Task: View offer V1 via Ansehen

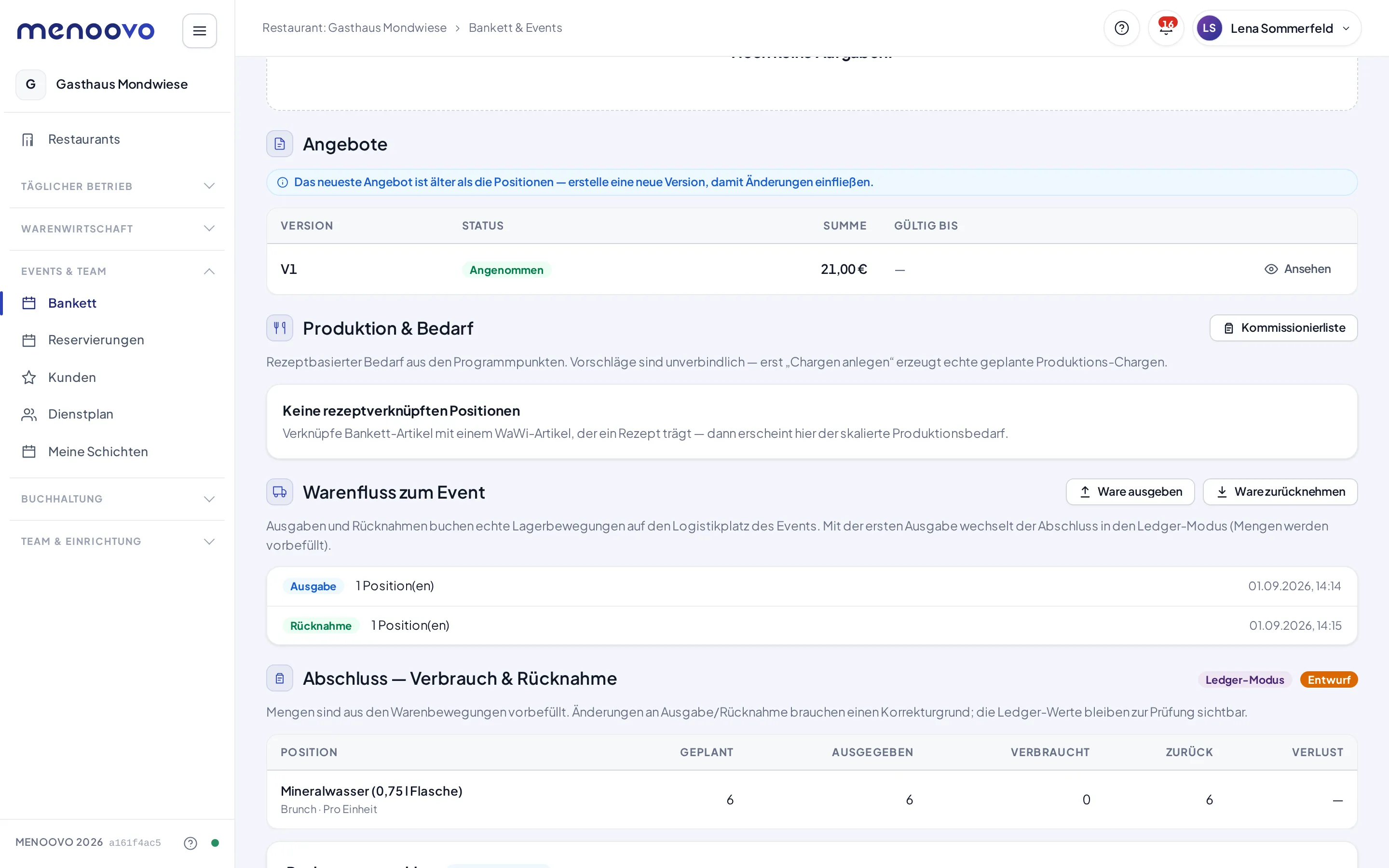Action: [x=1297, y=269]
